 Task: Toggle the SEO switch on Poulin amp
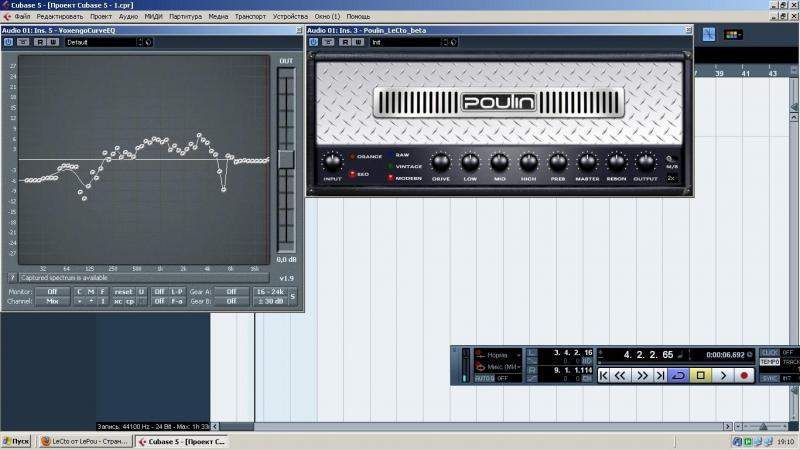[x=352, y=174]
